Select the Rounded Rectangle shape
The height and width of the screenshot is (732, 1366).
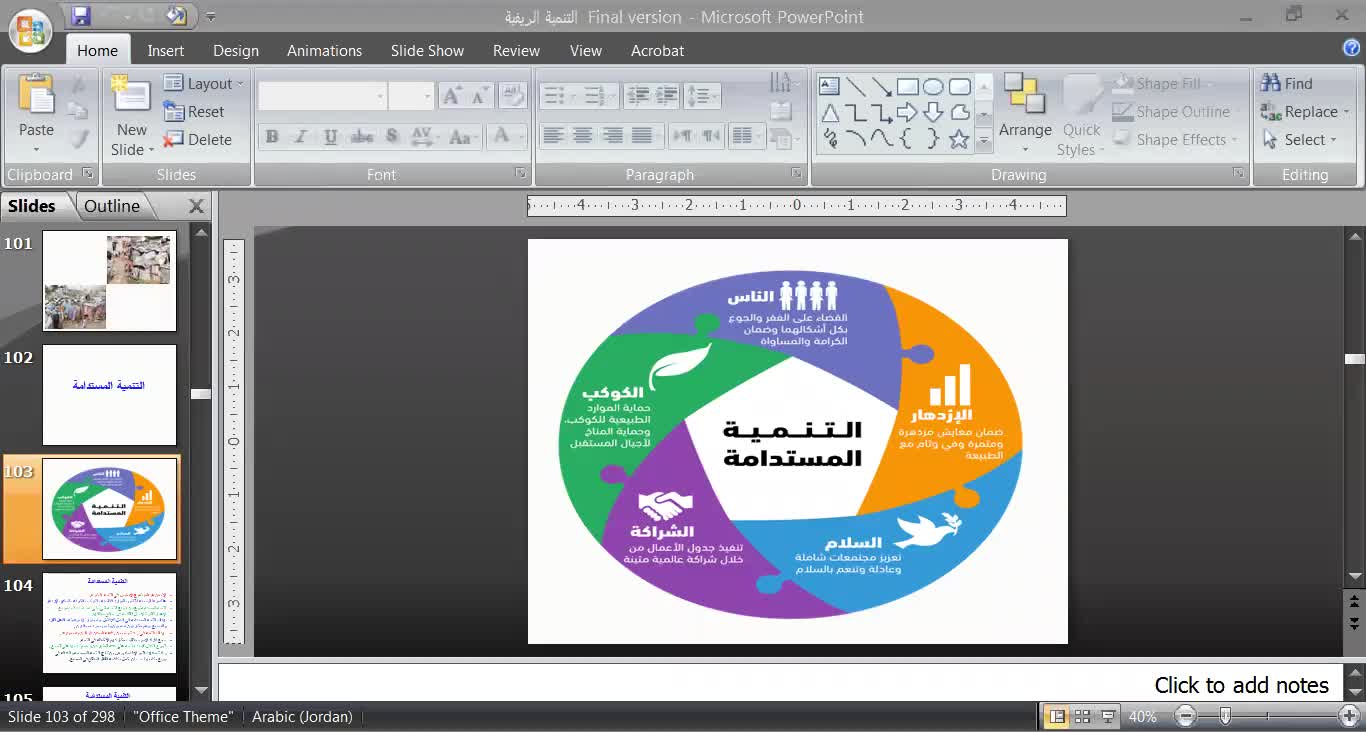click(959, 87)
